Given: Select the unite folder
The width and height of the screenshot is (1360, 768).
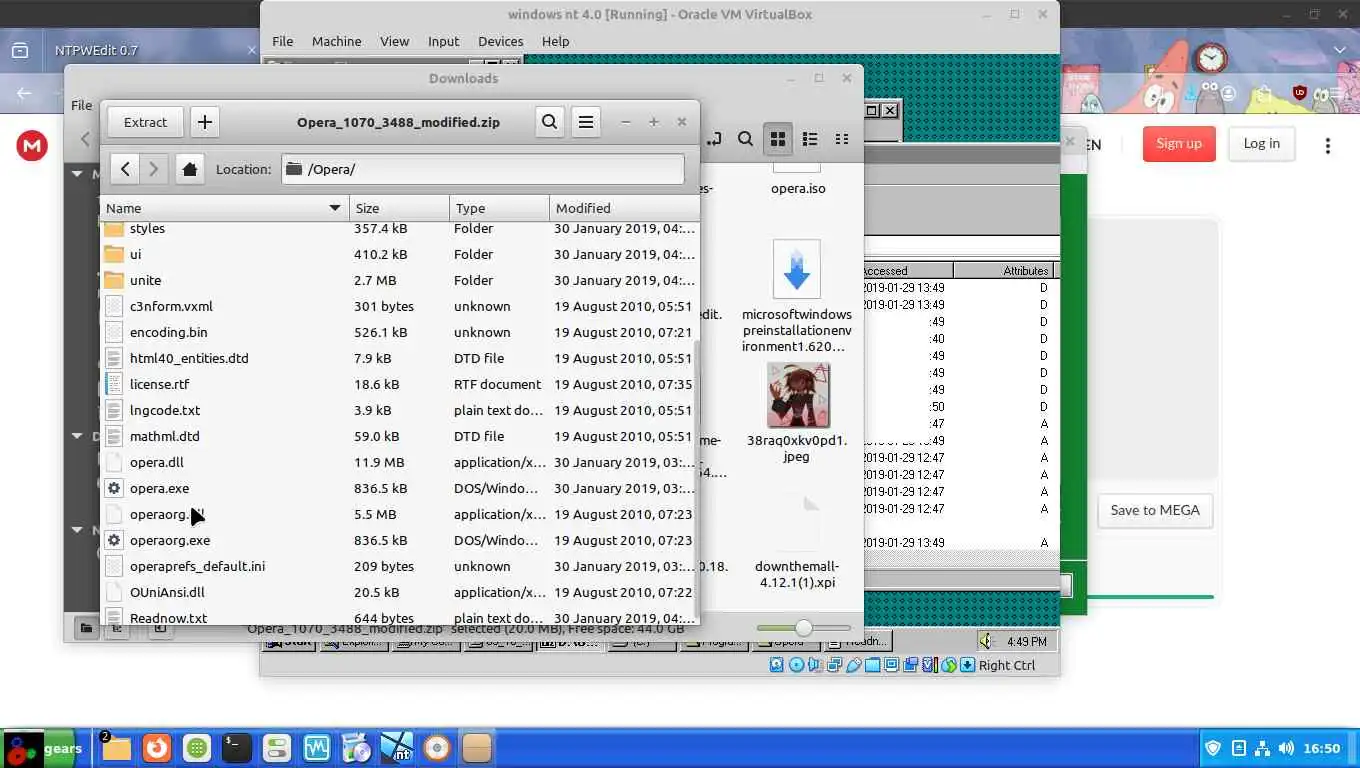Looking at the screenshot, I should 399,280.
